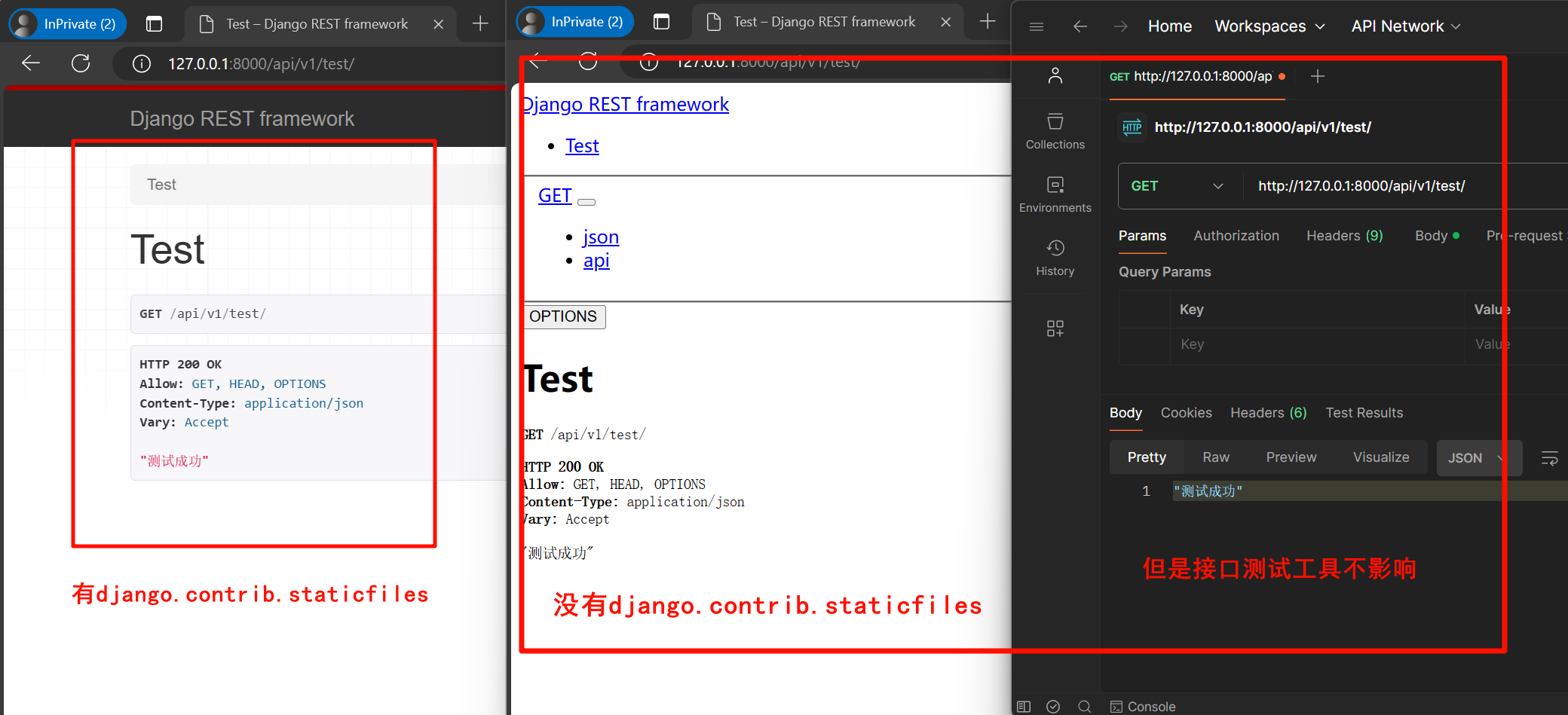Select the middle browser's Test tab
This screenshot has height=715, width=1568.
pyautogui.click(x=825, y=22)
